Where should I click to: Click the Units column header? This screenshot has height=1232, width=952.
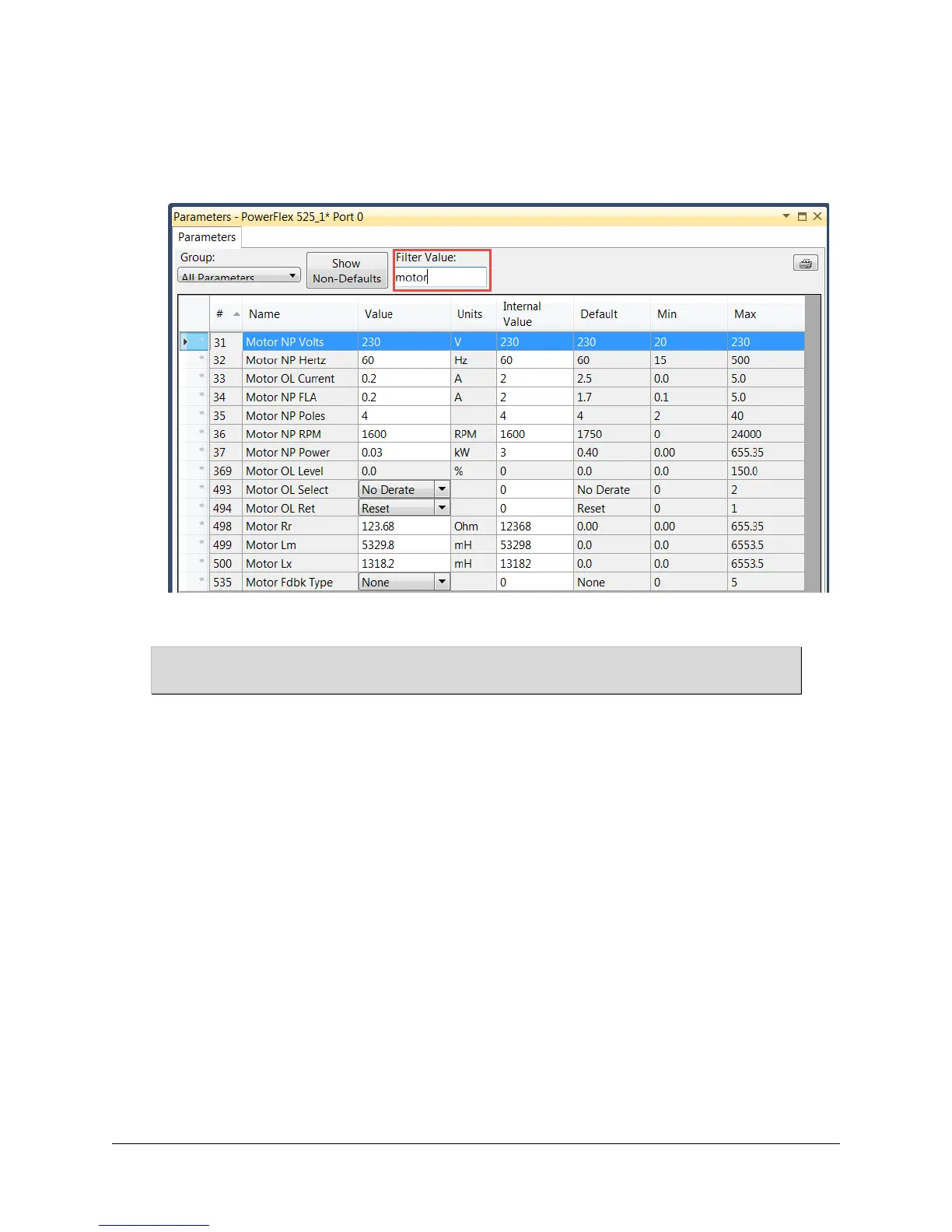click(x=474, y=313)
